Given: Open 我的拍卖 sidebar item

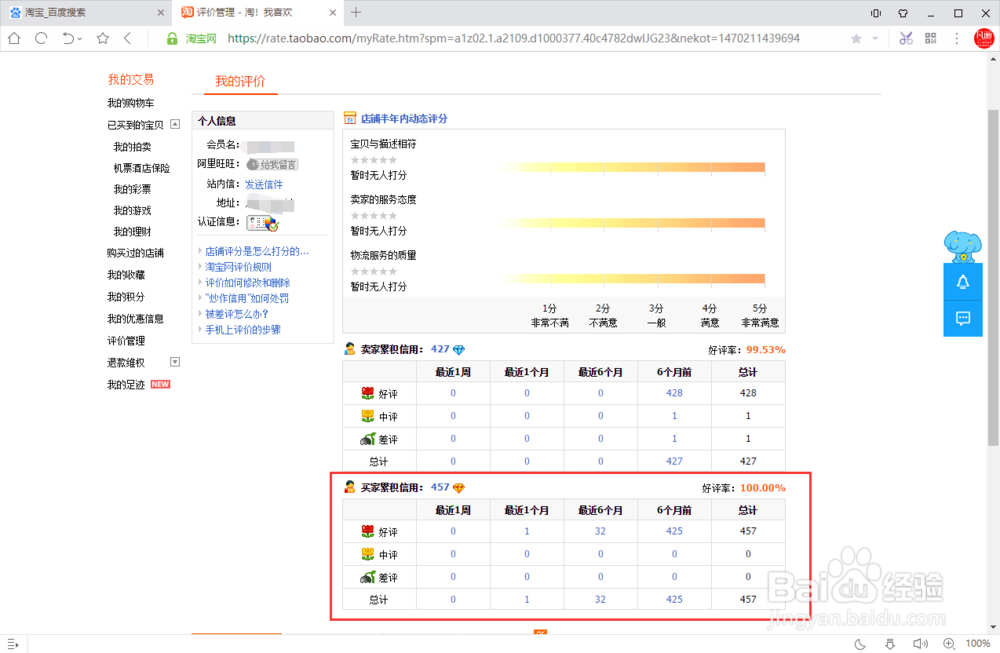Looking at the screenshot, I should click(x=132, y=147).
